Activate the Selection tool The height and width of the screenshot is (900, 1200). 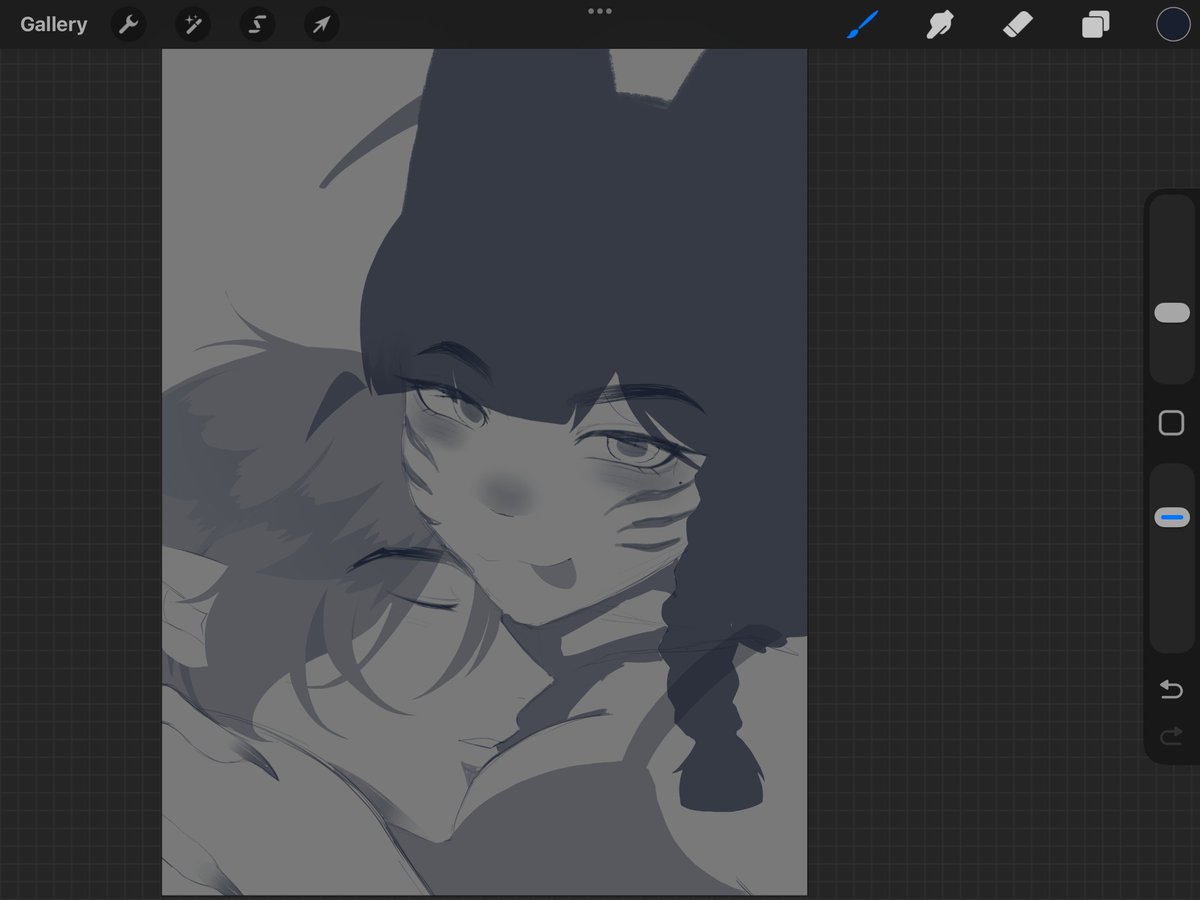257,24
